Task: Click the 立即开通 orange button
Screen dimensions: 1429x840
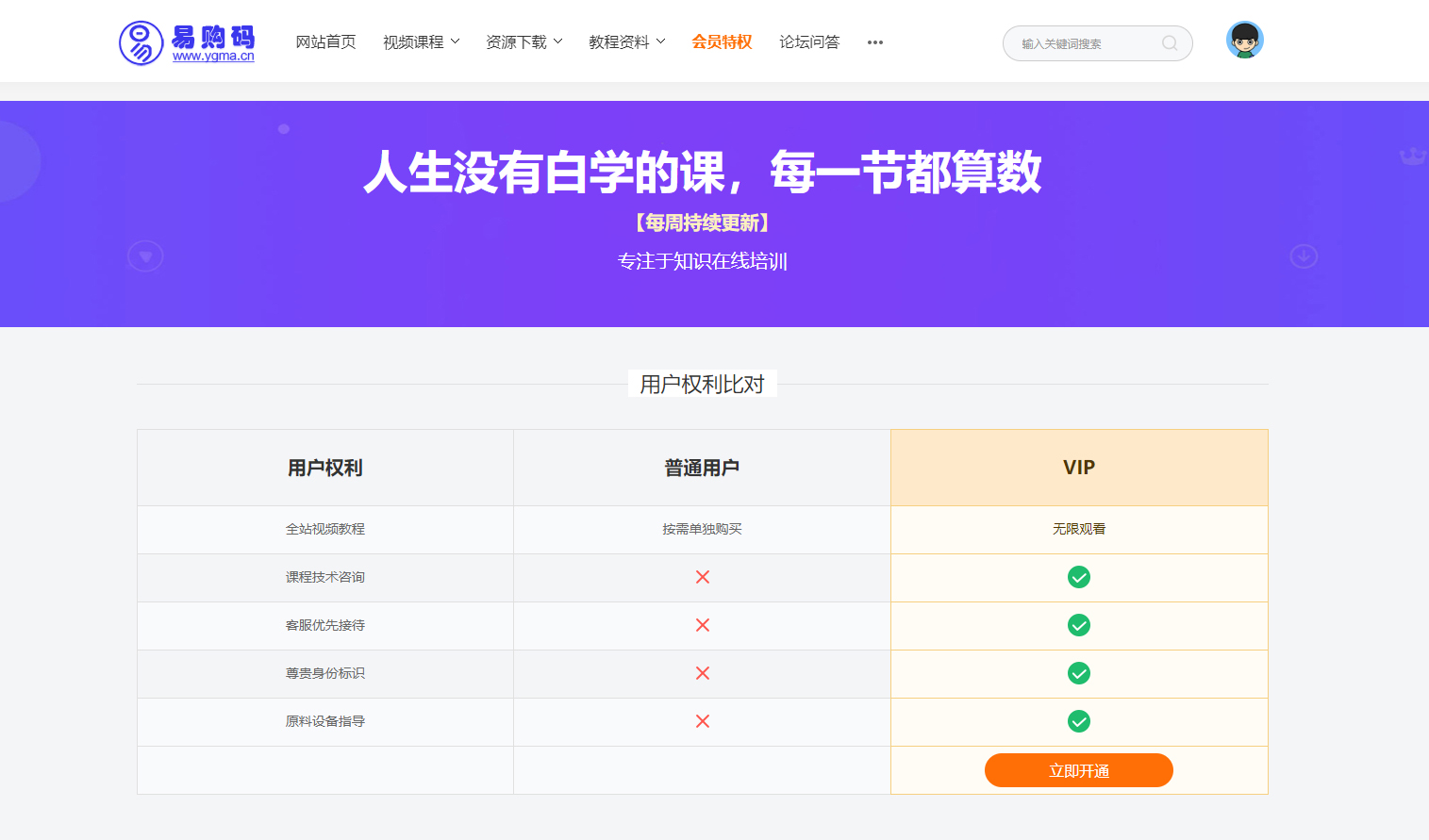Action: coord(1079,770)
